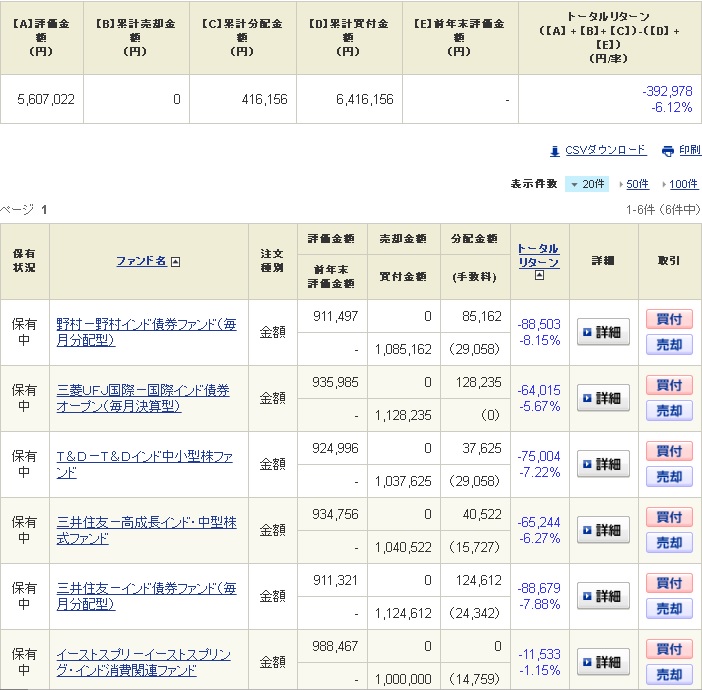Click sort icon beside ファンド名 header
This screenshot has width=702, height=690.
click(176, 262)
